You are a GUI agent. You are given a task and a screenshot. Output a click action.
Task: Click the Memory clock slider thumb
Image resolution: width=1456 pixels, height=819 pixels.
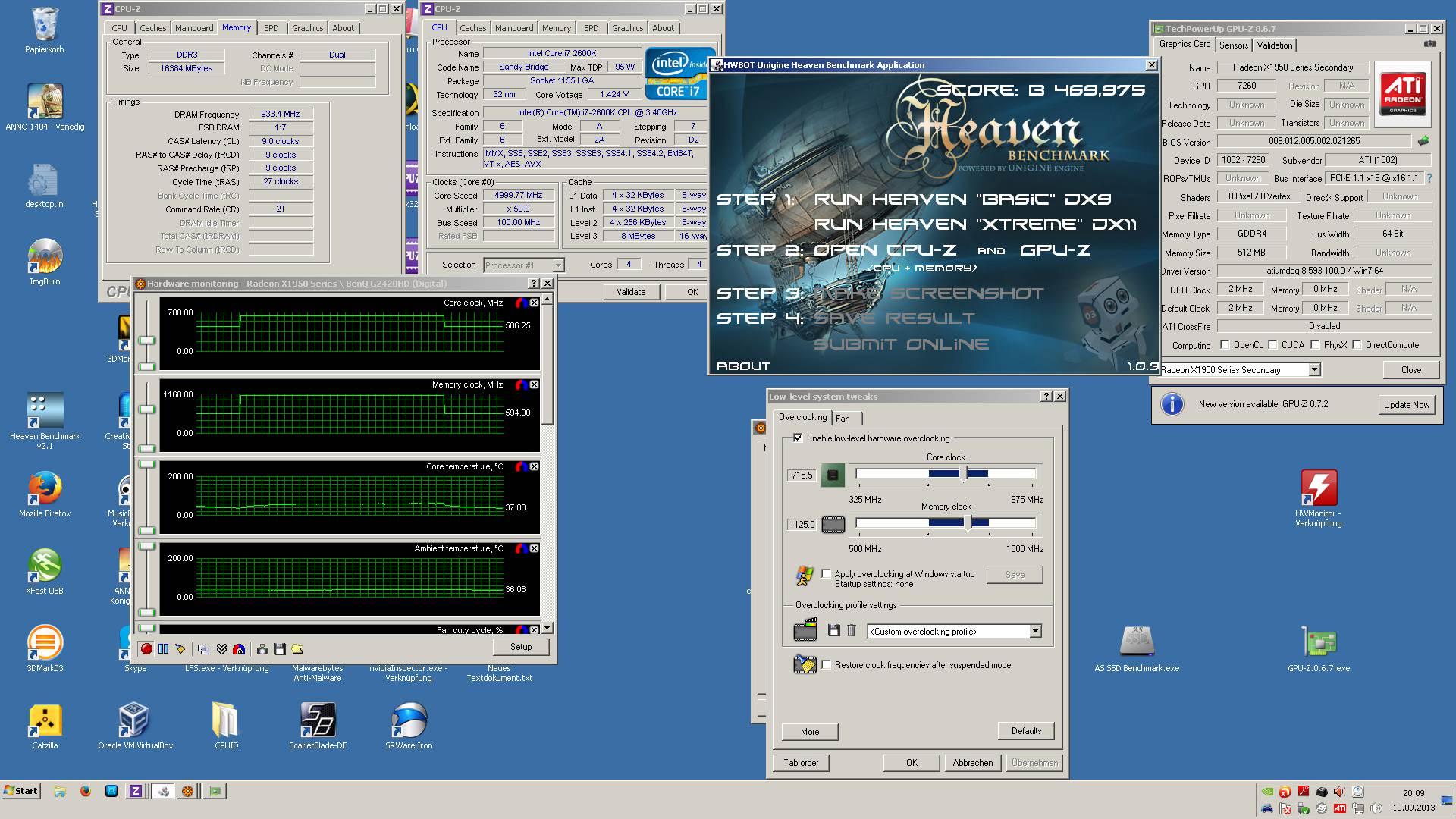(968, 523)
